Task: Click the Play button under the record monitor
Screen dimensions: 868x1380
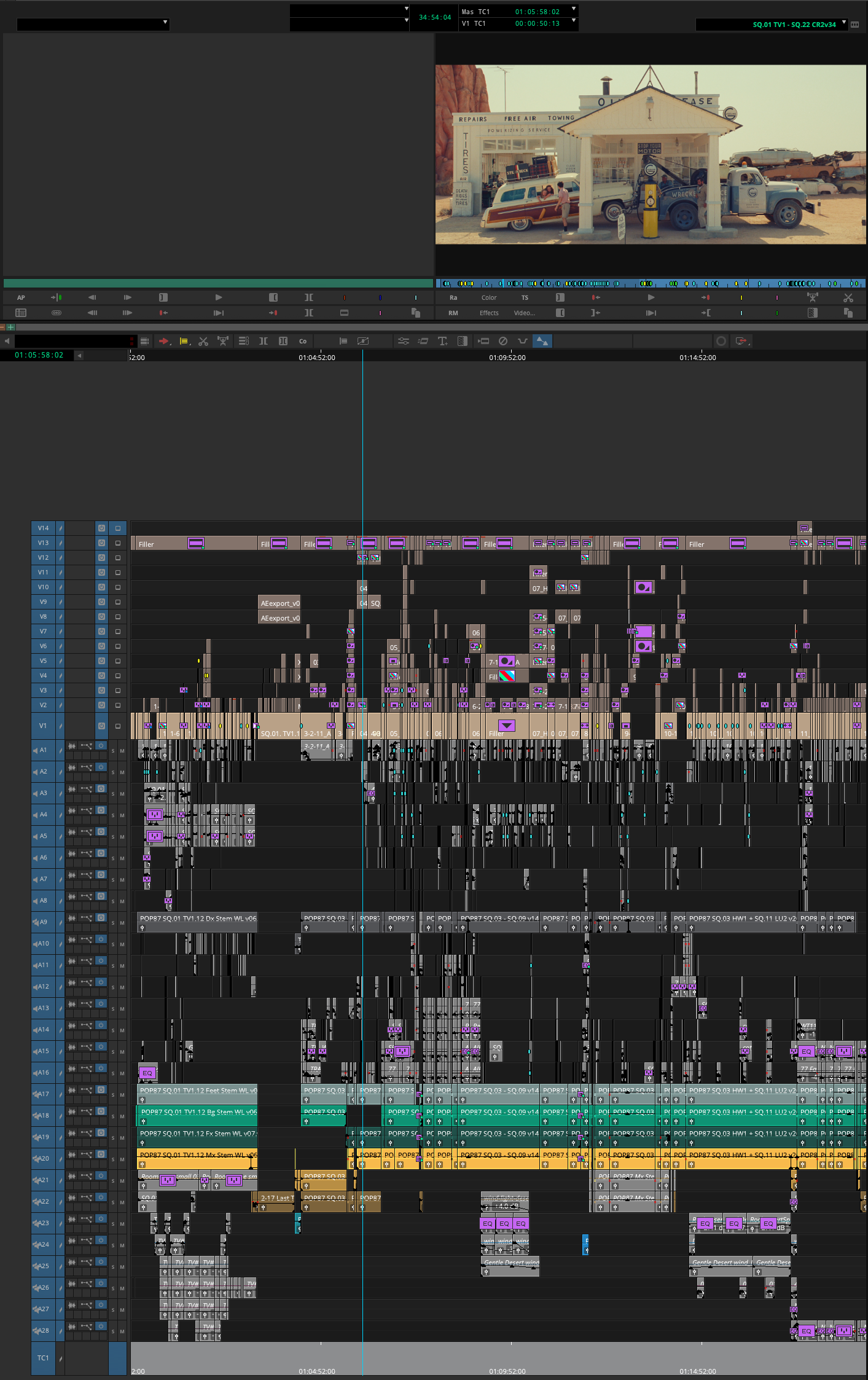Action: point(651,297)
